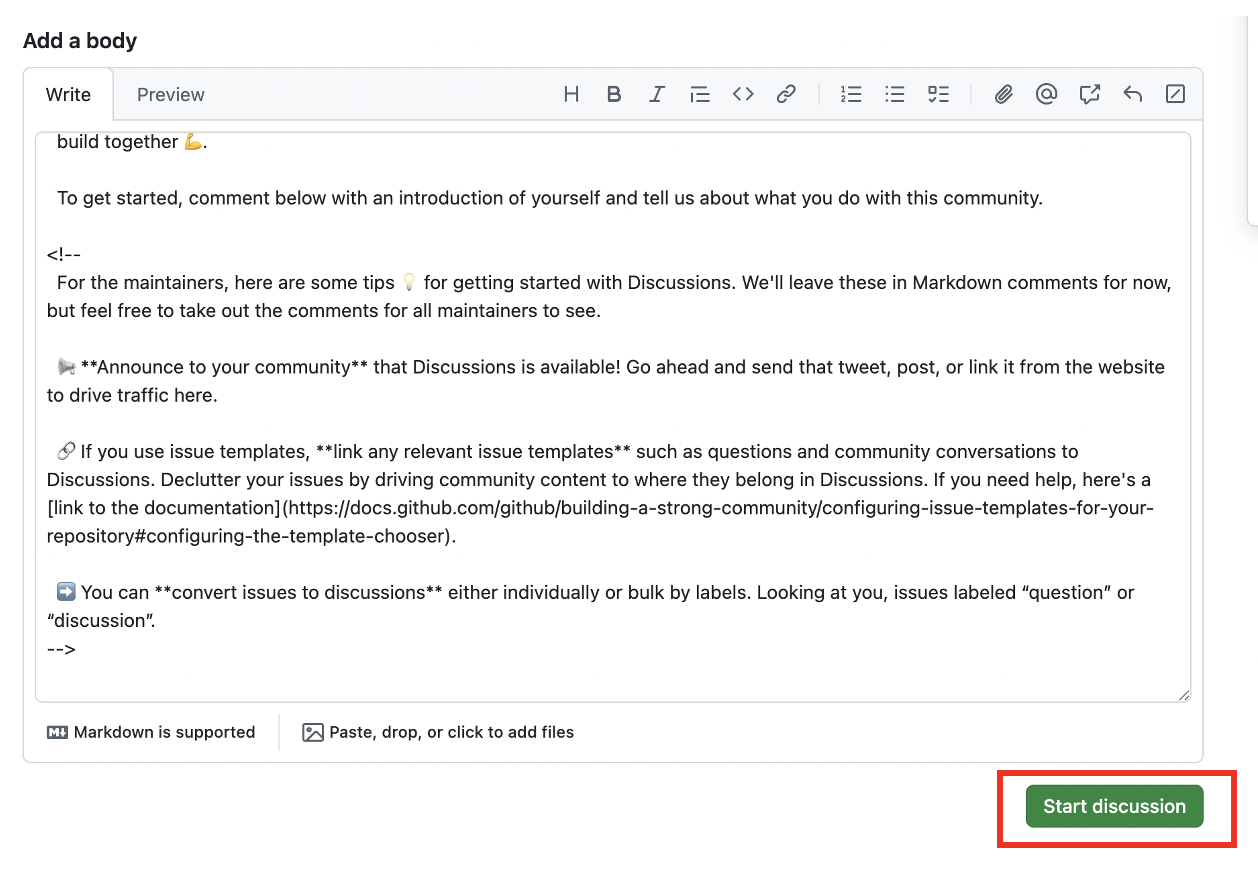
Task: Click inside the discussion body text area
Action: [613, 417]
